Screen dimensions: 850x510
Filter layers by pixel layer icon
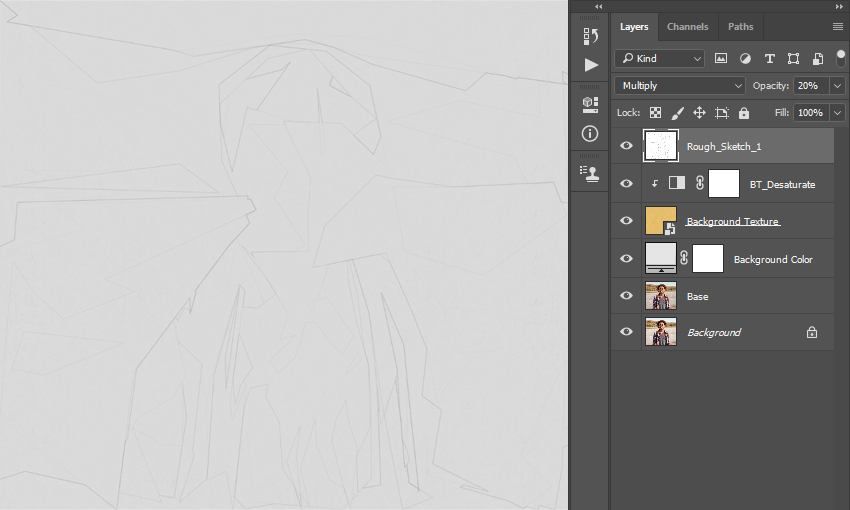(720, 59)
